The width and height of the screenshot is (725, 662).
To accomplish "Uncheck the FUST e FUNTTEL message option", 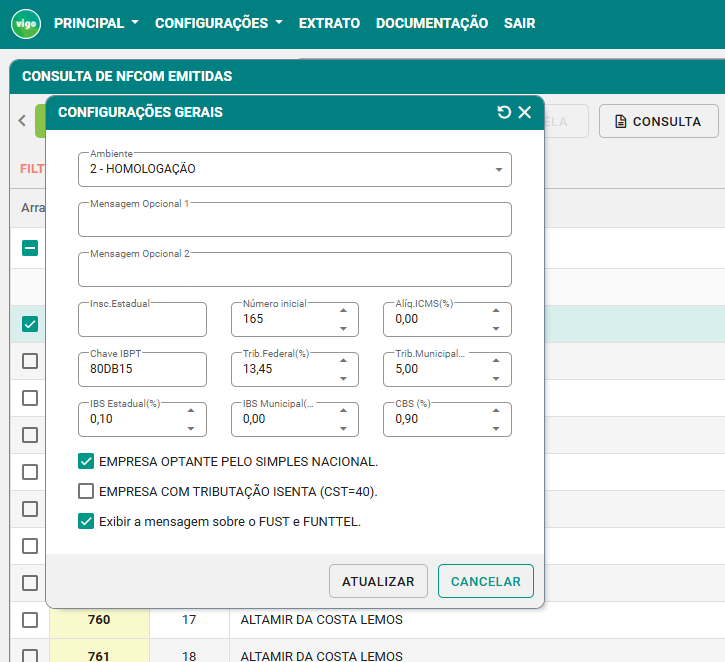I will [86, 521].
